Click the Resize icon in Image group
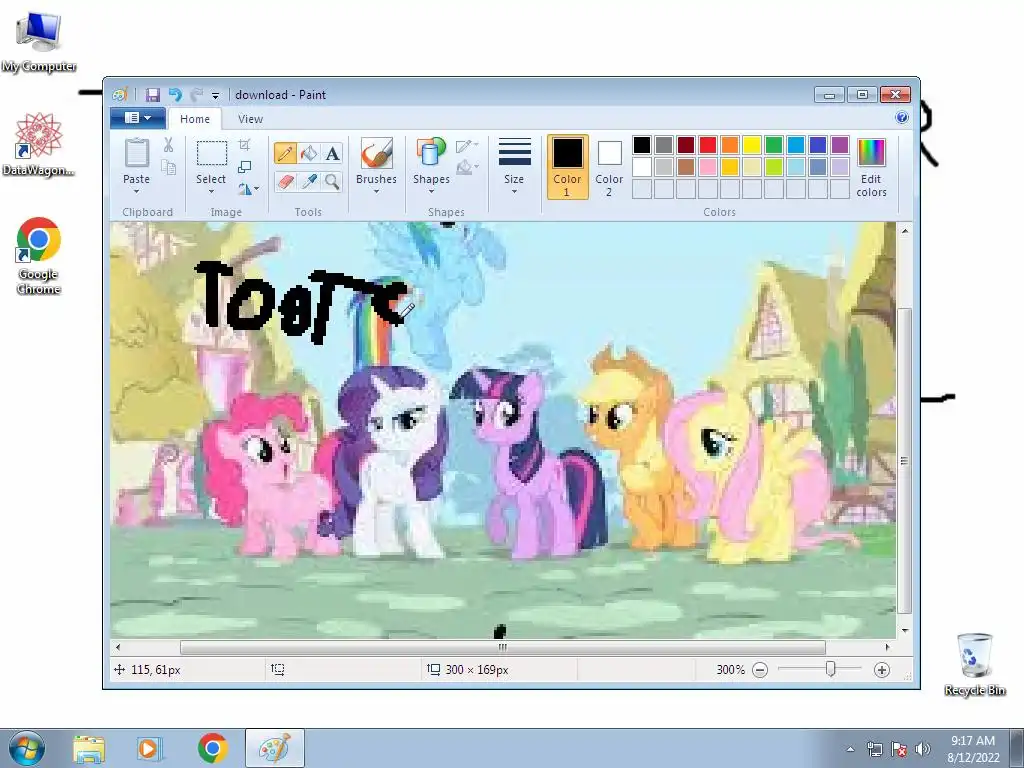1024x768 pixels. click(x=245, y=167)
